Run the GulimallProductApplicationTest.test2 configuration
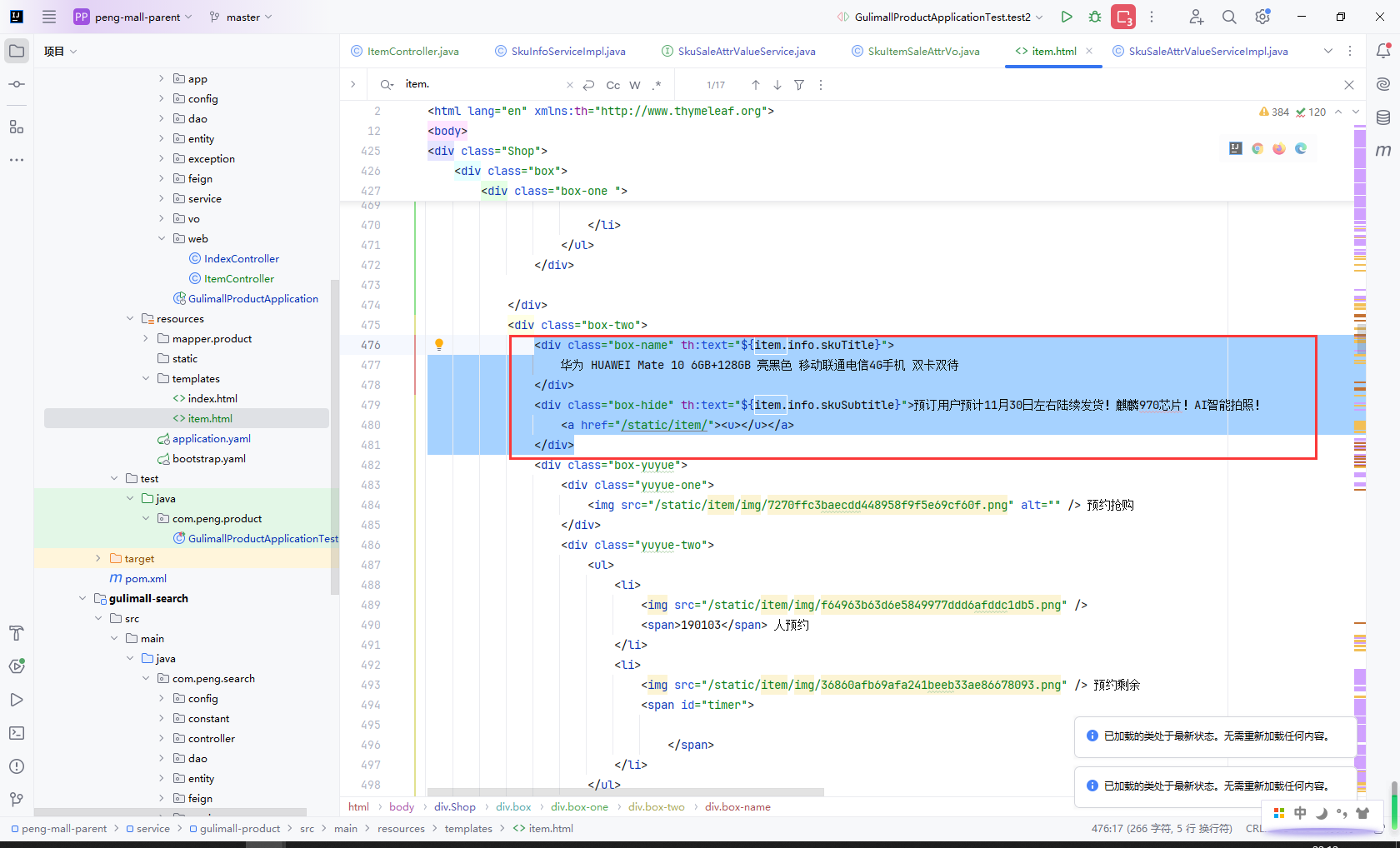The image size is (1400, 848). pyautogui.click(x=1067, y=17)
